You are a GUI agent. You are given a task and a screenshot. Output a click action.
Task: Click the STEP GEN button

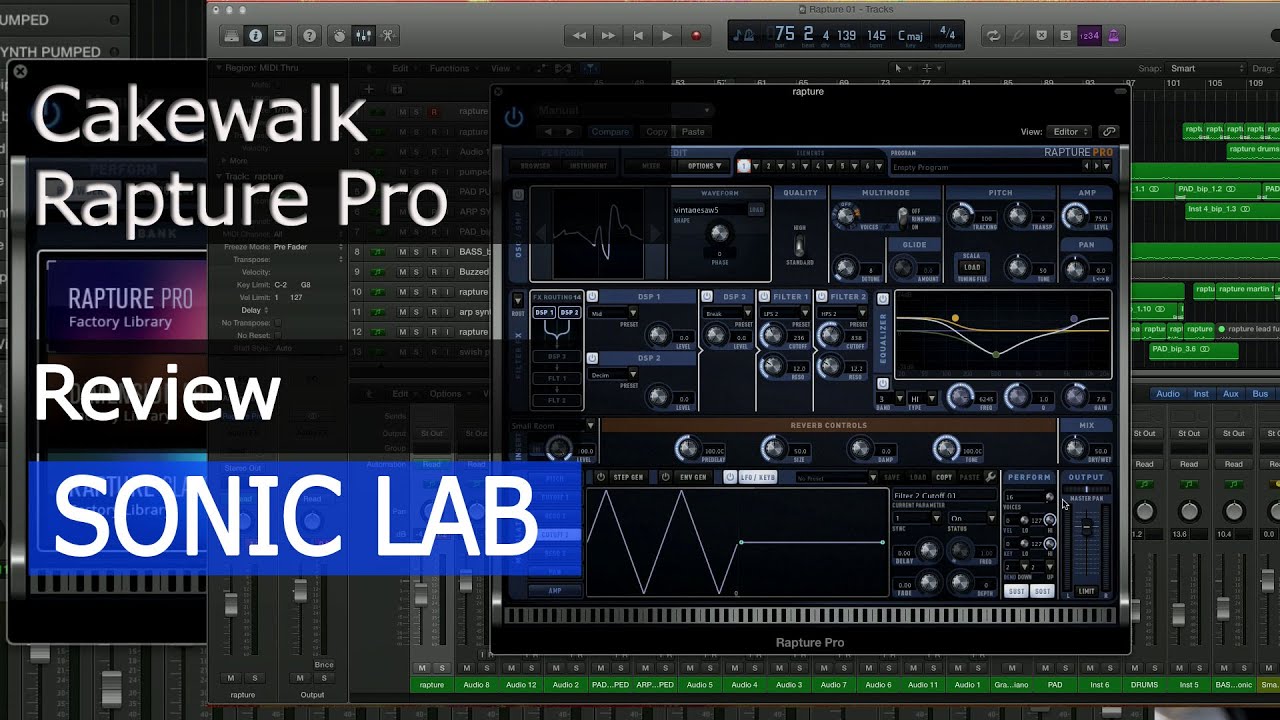tap(627, 477)
